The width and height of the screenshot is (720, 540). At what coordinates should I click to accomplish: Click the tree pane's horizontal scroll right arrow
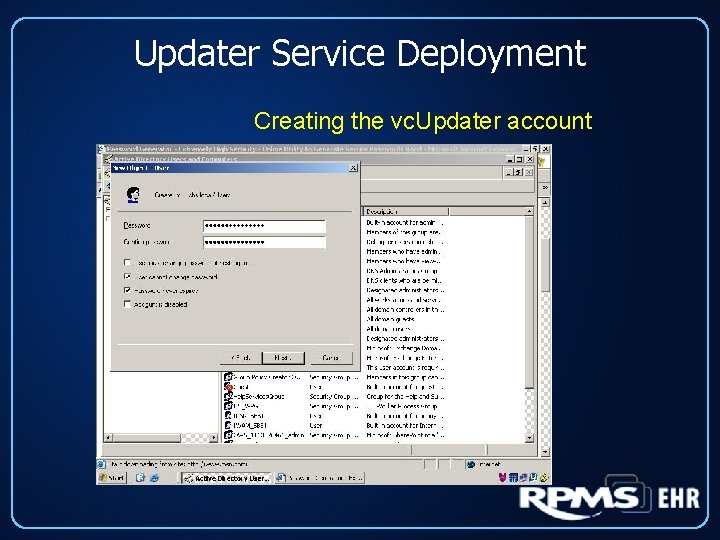213,438
